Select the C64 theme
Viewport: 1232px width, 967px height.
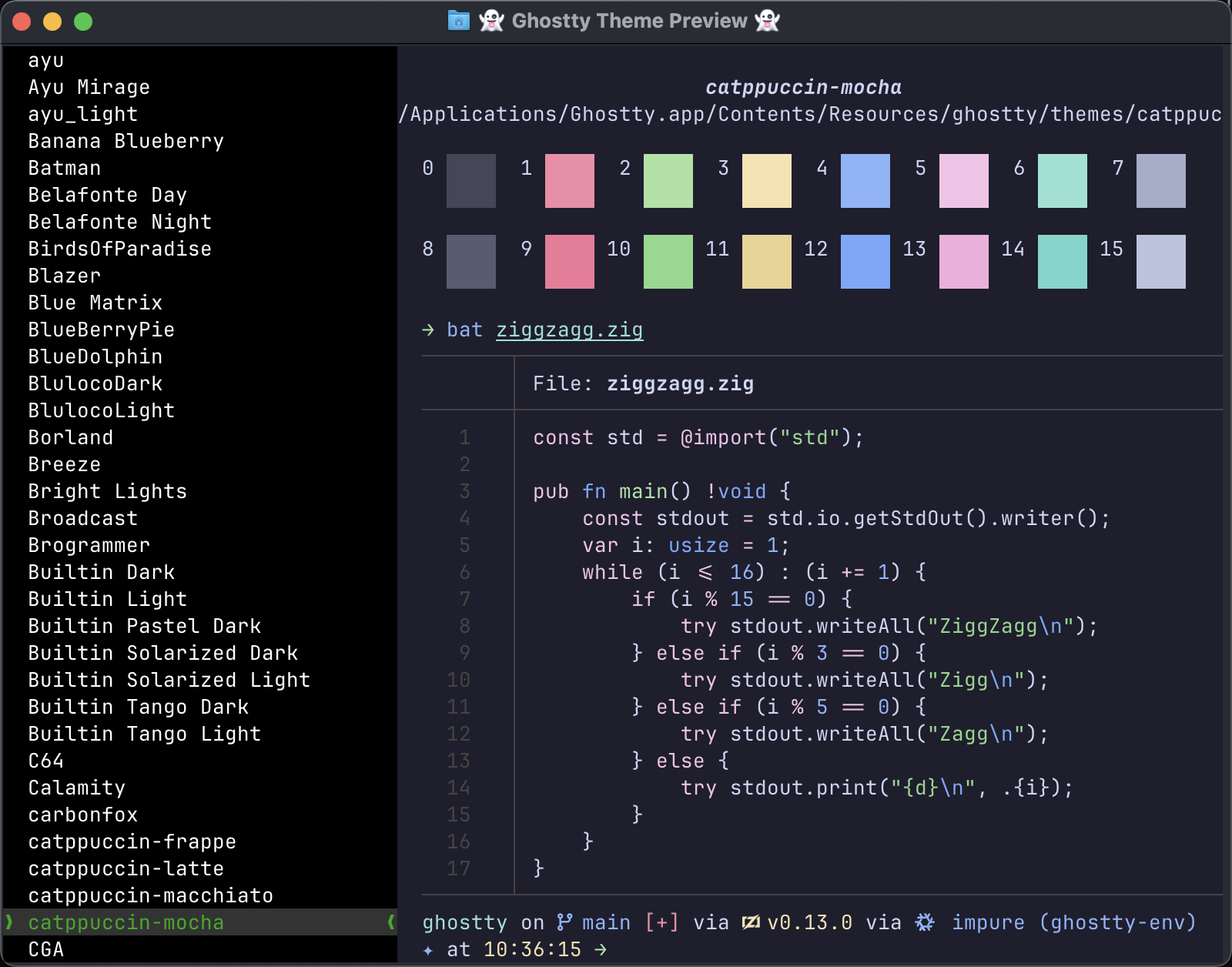pyautogui.click(x=46, y=761)
